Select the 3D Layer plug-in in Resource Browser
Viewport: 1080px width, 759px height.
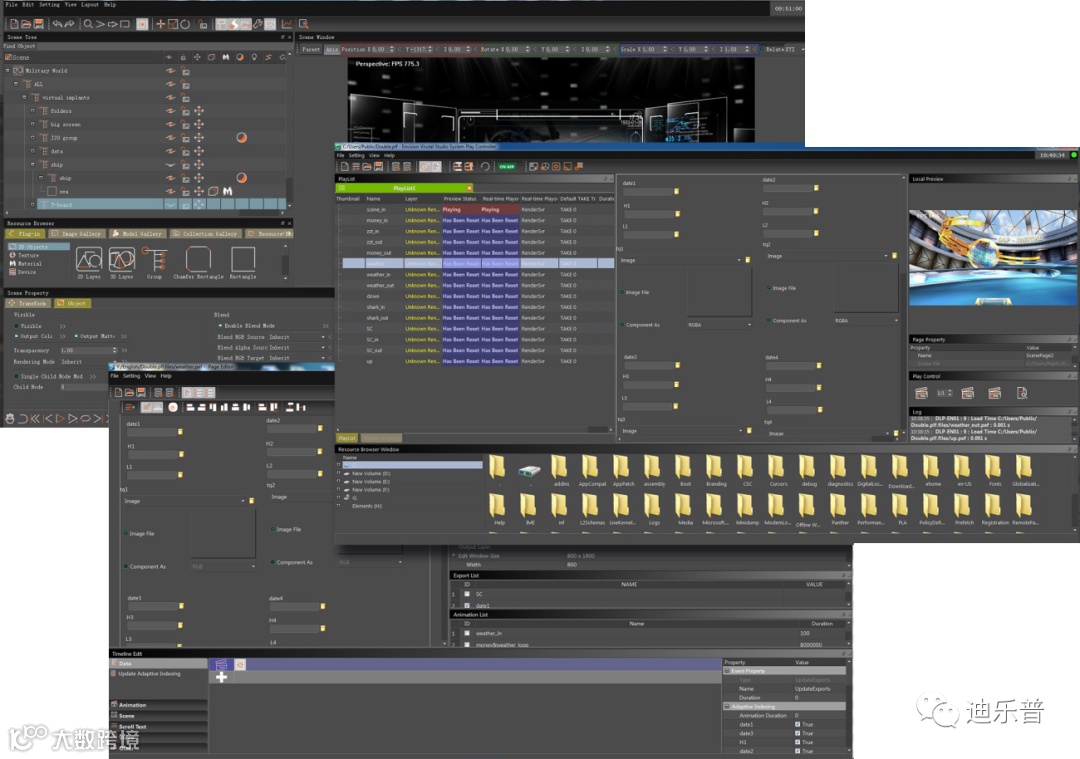tap(121, 262)
